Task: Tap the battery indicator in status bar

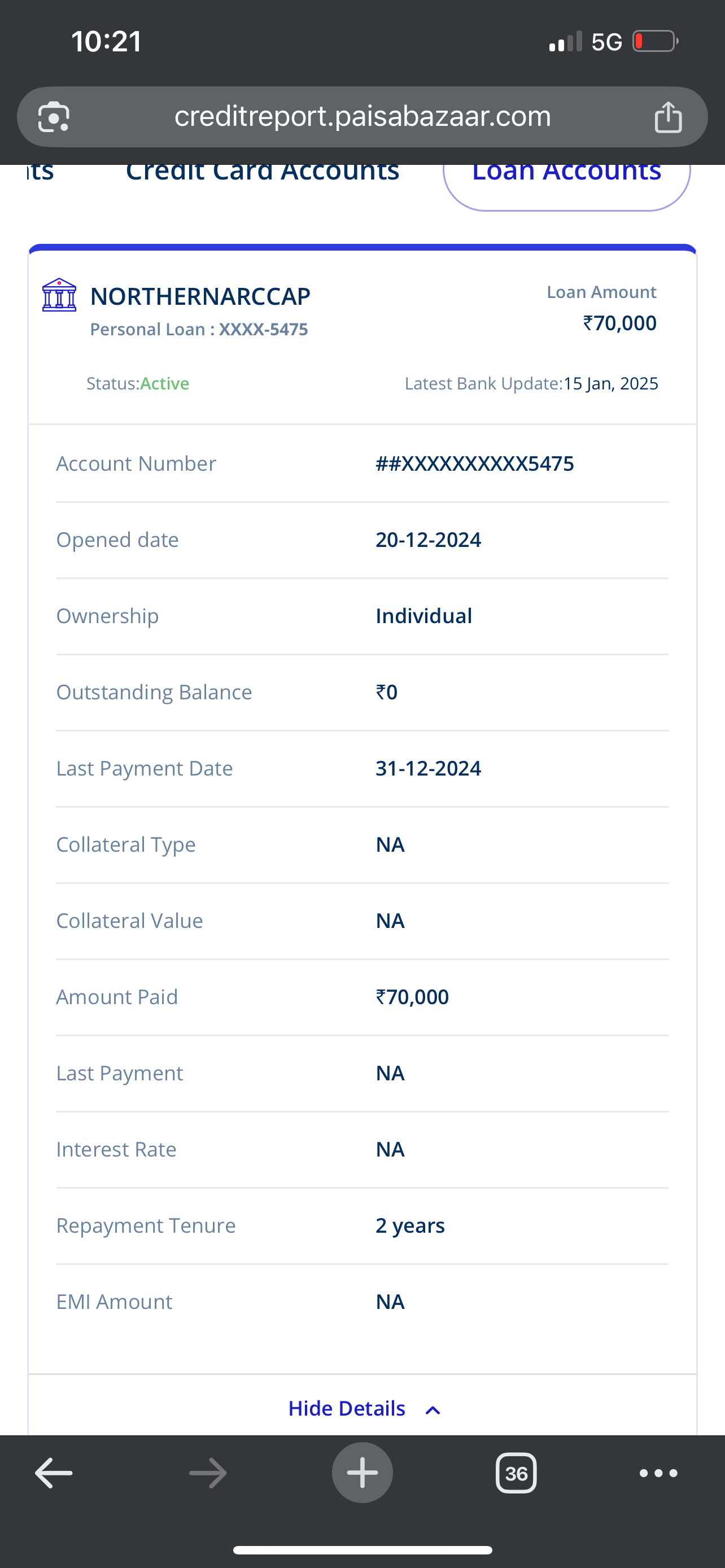Action: 655,41
